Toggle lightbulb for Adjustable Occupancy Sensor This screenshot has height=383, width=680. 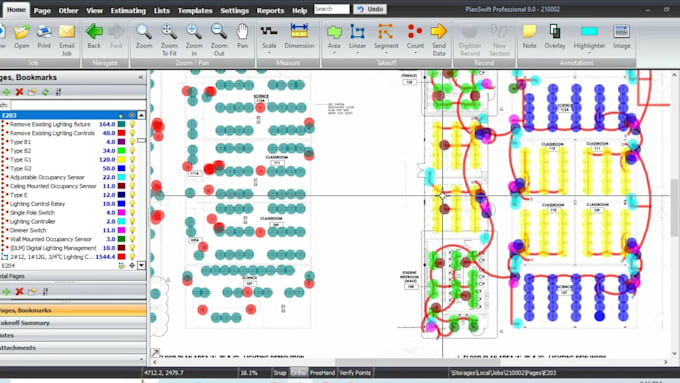coord(132,177)
